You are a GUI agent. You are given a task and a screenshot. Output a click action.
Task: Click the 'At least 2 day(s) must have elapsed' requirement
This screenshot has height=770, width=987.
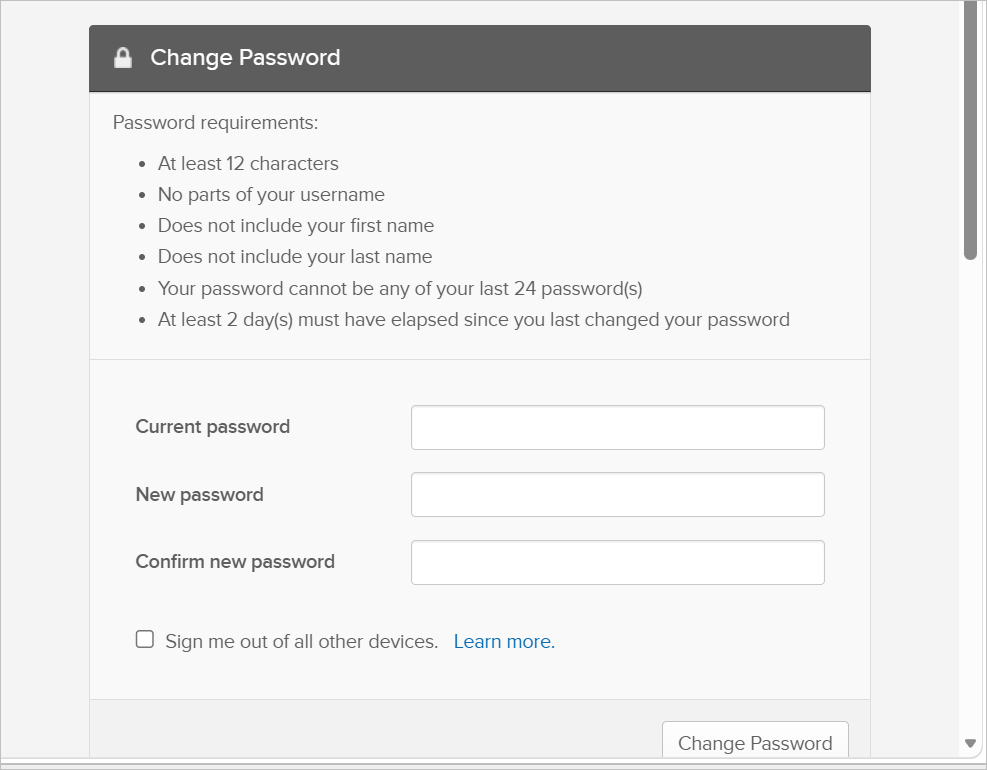(473, 320)
